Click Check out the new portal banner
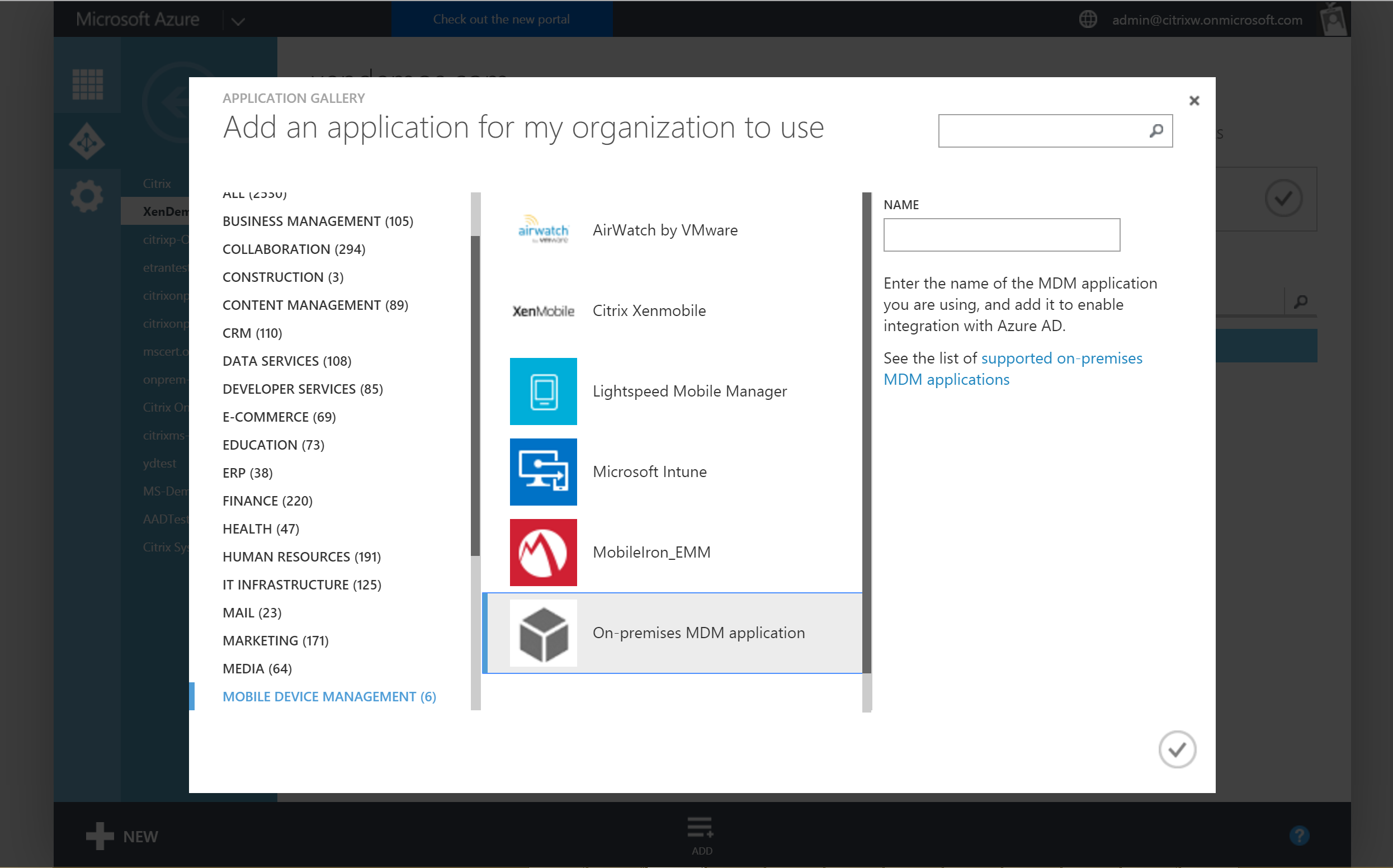 click(501, 20)
